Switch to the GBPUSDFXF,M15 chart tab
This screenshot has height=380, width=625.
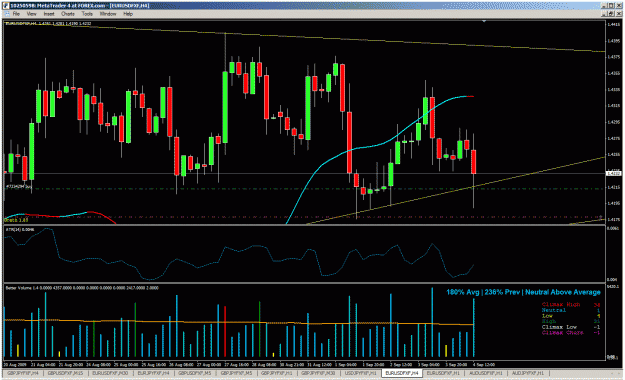tap(65, 373)
